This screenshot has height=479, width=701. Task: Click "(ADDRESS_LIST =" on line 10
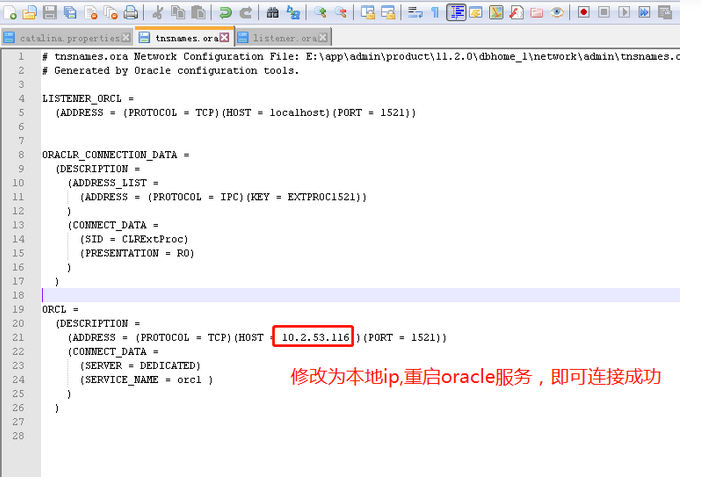click(x=113, y=183)
